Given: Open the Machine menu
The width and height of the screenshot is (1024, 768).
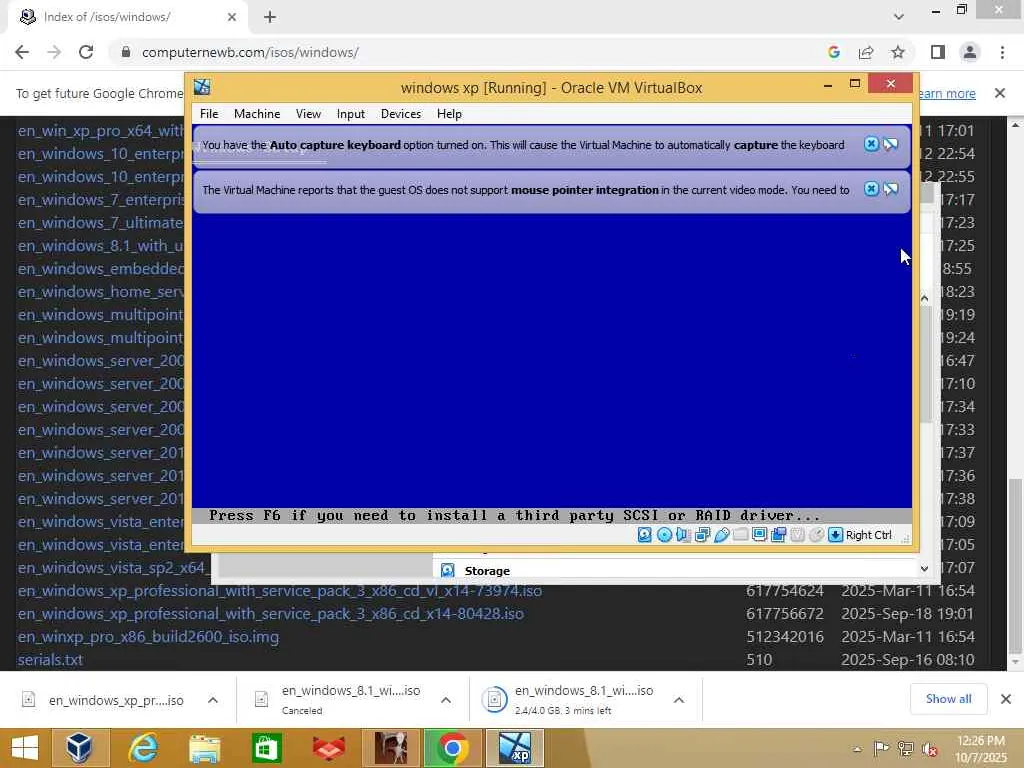Looking at the screenshot, I should pyautogui.click(x=257, y=114).
